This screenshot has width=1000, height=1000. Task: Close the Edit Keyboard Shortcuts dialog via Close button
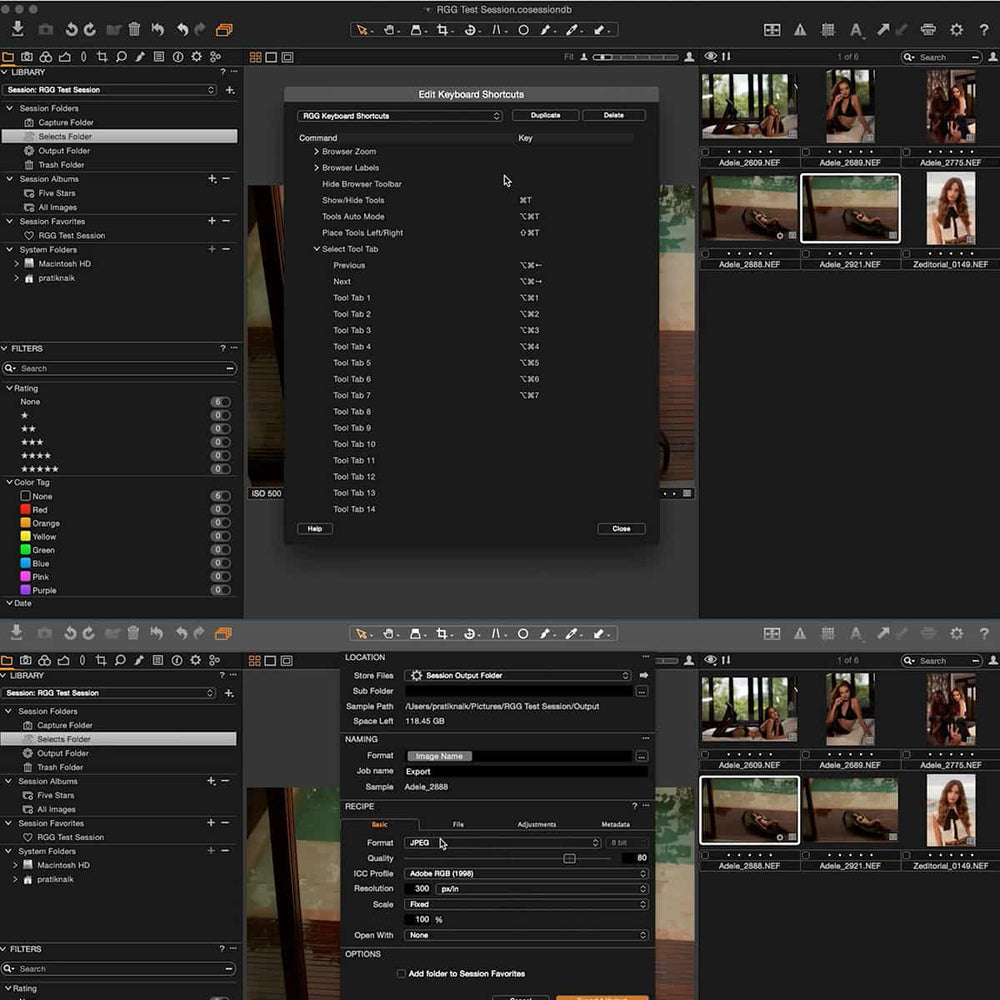(x=621, y=528)
